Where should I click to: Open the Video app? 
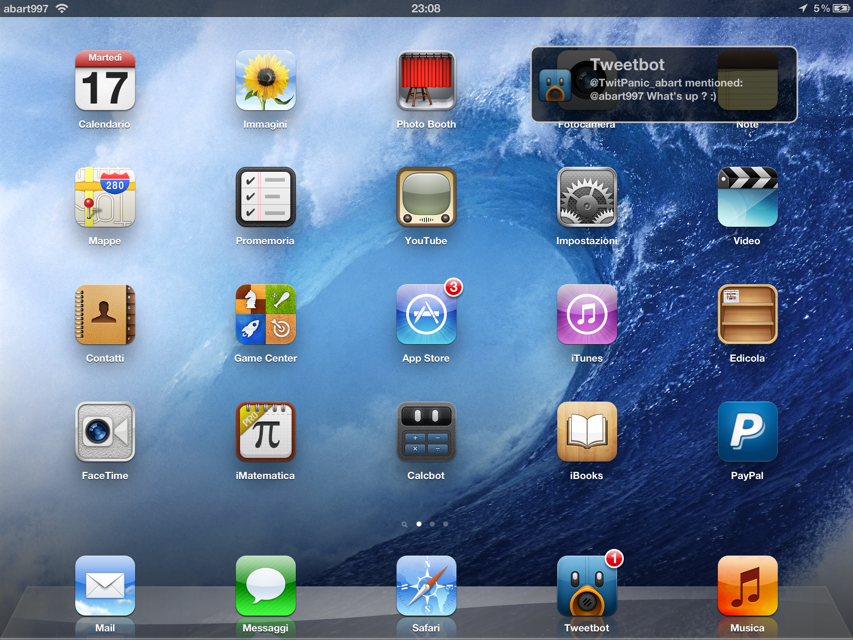click(x=747, y=197)
